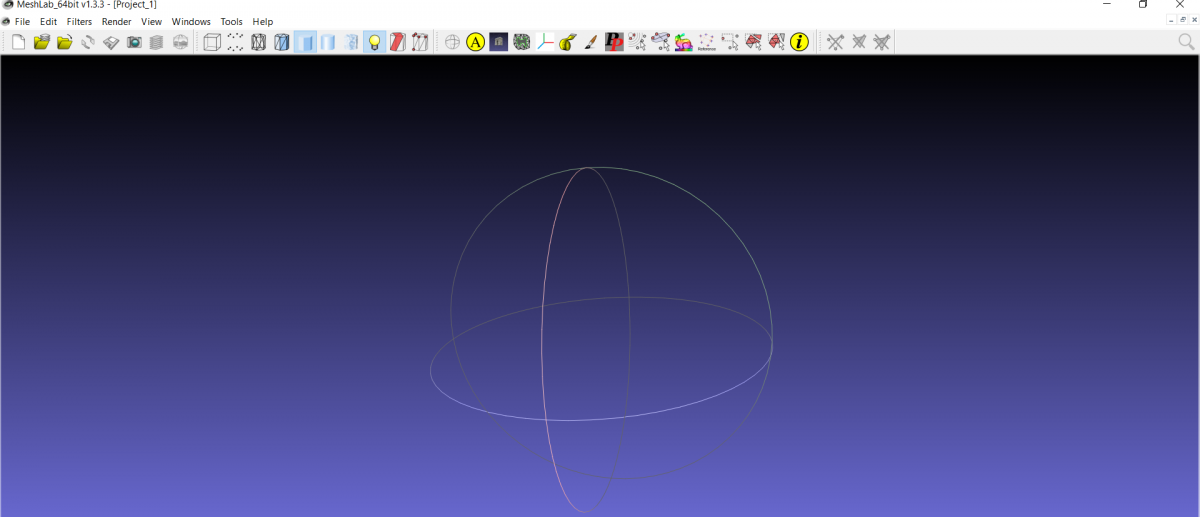Expand the Windows menu

pyautogui.click(x=191, y=22)
